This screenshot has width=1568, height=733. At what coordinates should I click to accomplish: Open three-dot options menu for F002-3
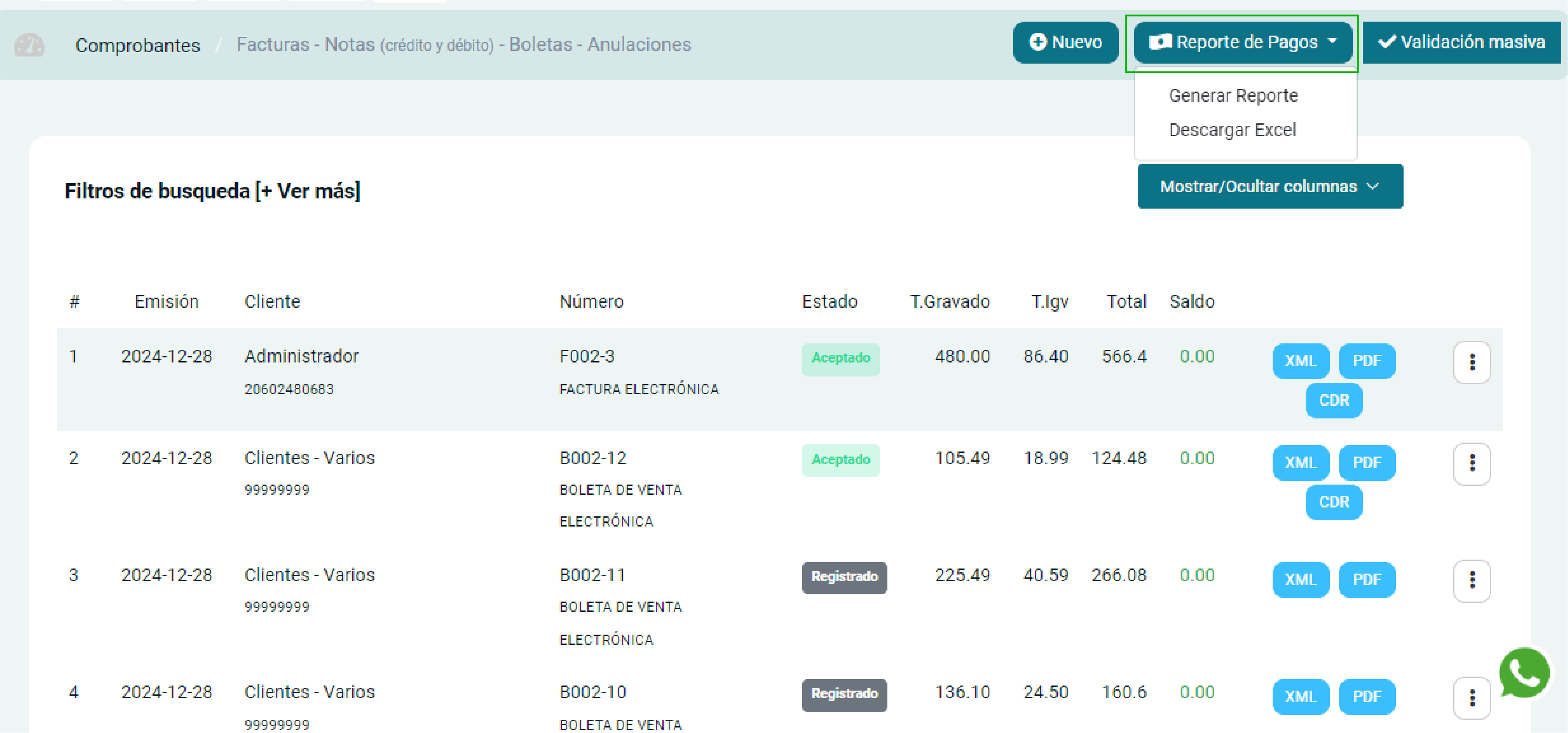tap(1471, 362)
